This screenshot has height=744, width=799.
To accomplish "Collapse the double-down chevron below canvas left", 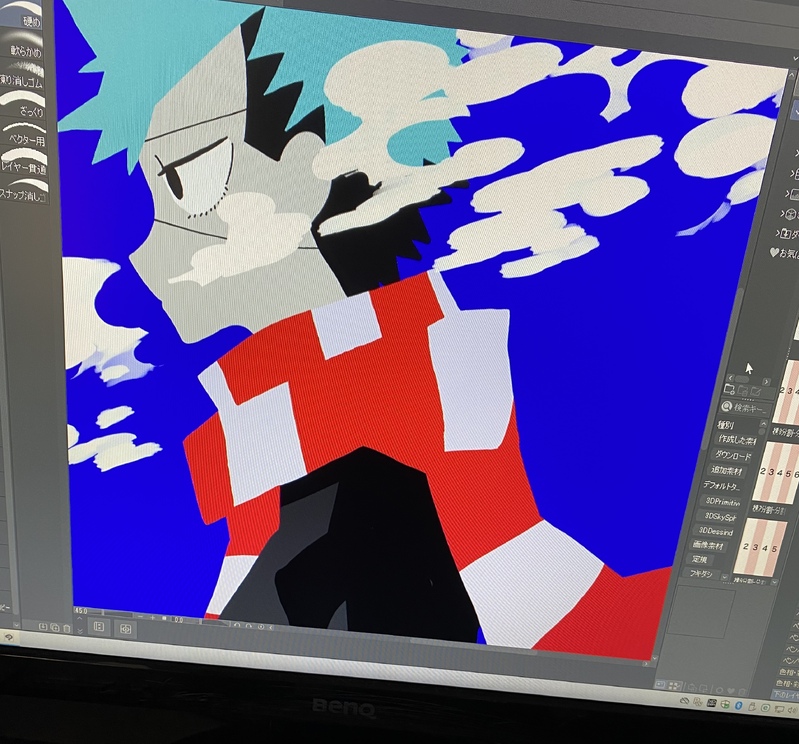I will (x=80, y=631).
